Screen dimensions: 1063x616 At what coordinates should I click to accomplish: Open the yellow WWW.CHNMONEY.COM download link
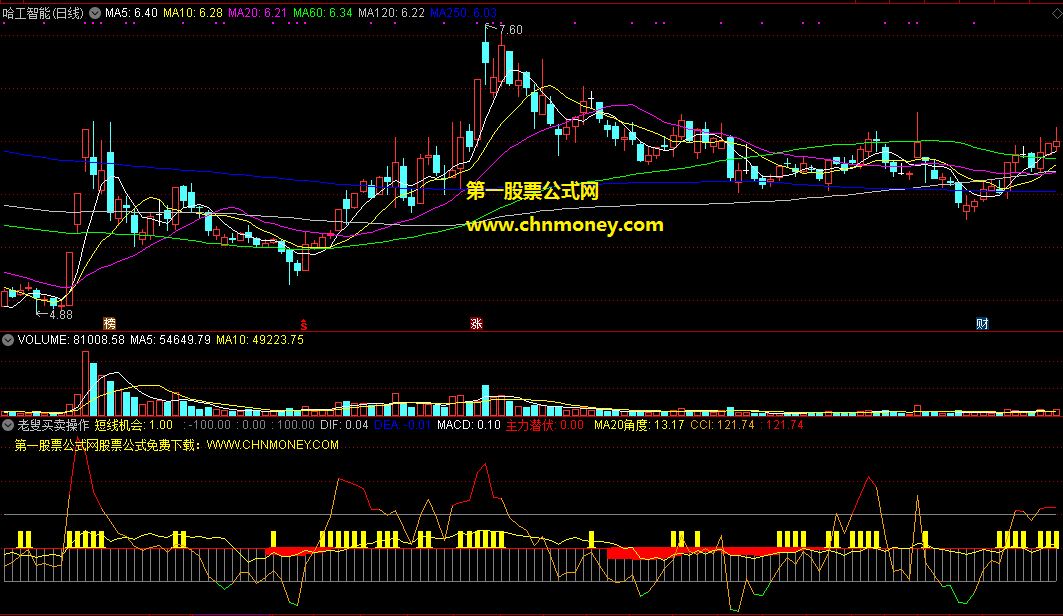tap(273, 445)
